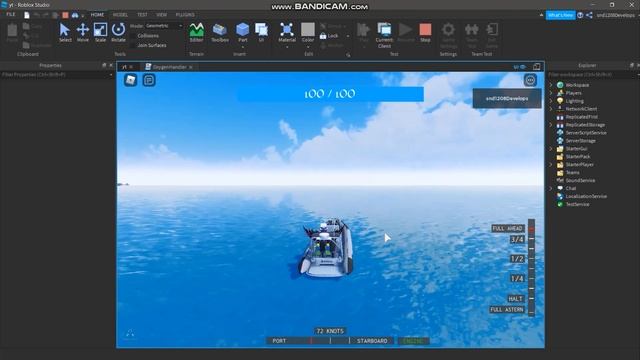Open the UI insert tool
The image size is (640, 360).
[261, 32]
